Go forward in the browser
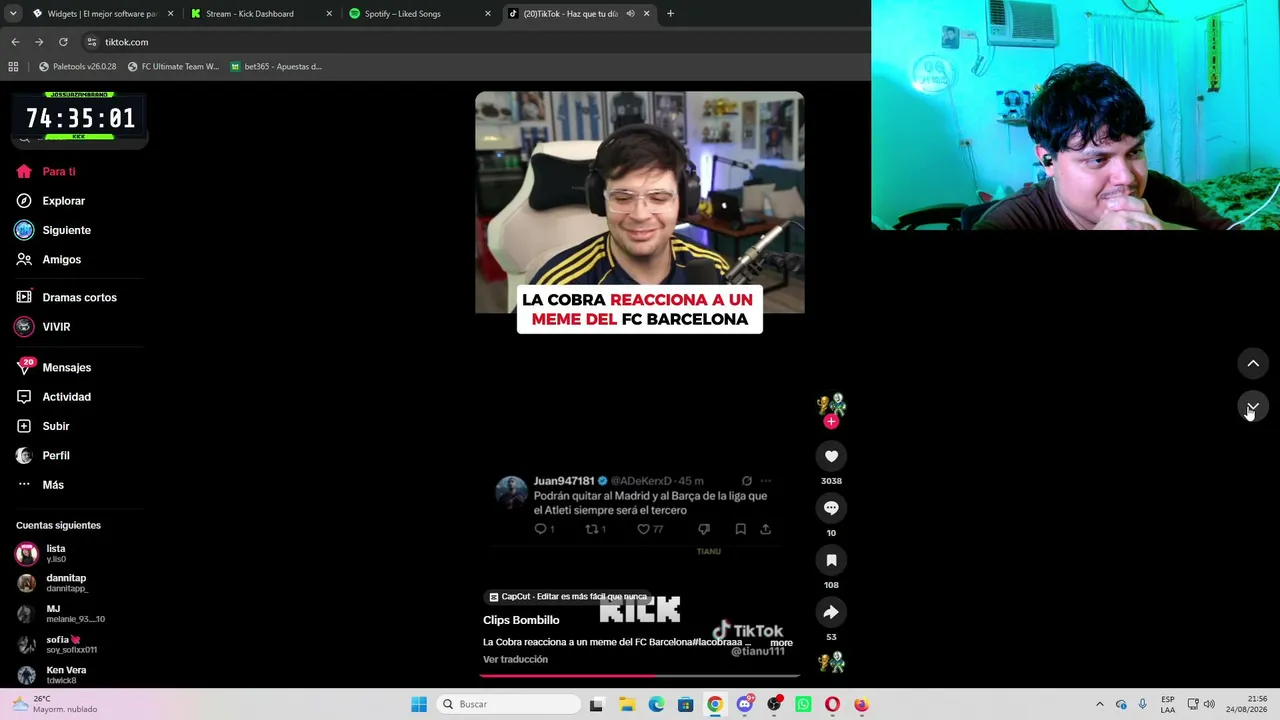The width and height of the screenshot is (1280, 720). click(39, 42)
